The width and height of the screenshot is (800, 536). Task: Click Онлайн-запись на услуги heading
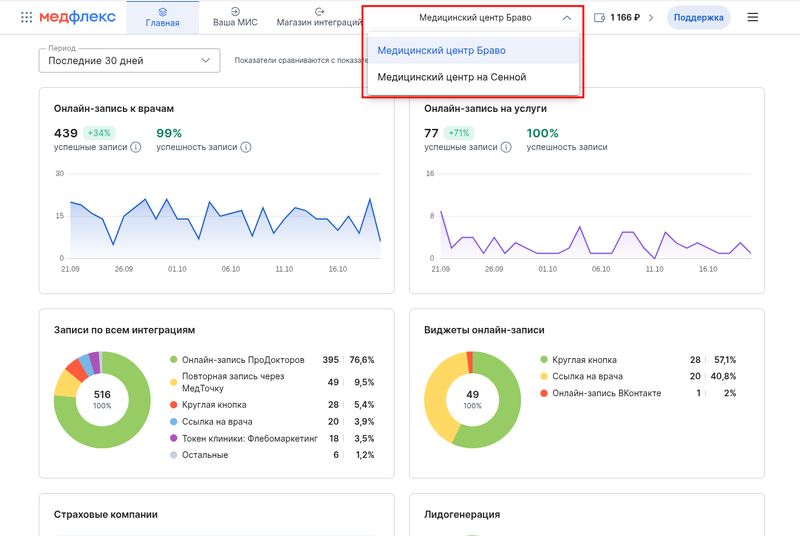pos(485,109)
